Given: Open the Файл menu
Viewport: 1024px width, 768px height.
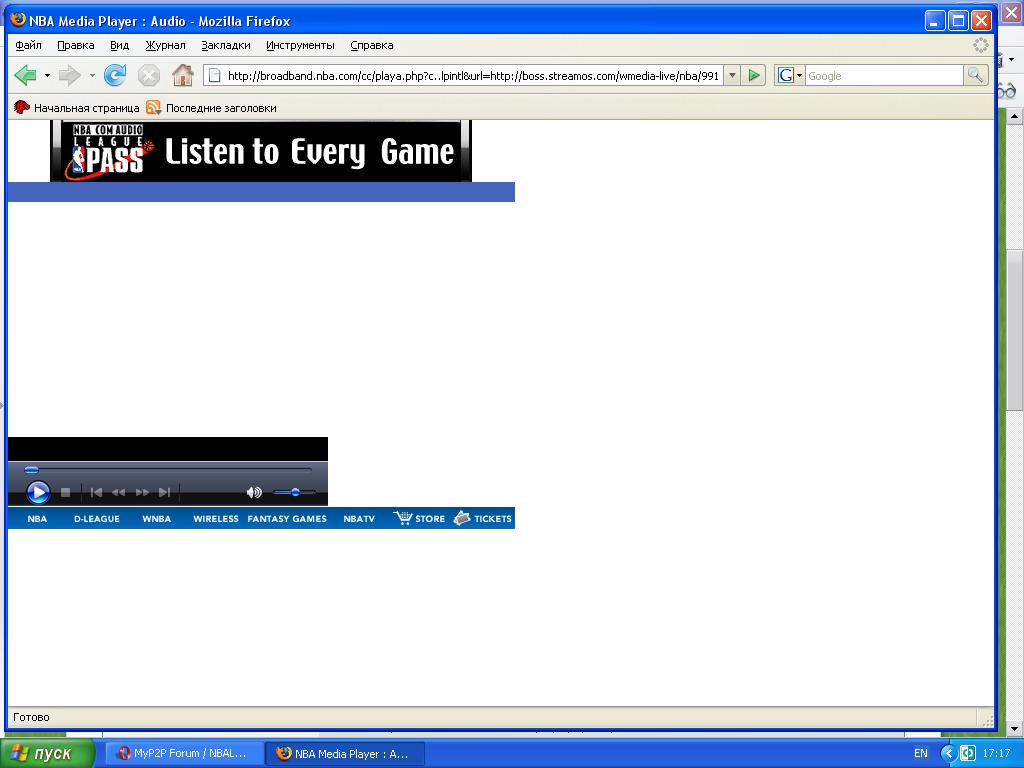Looking at the screenshot, I should pyautogui.click(x=28, y=45).
